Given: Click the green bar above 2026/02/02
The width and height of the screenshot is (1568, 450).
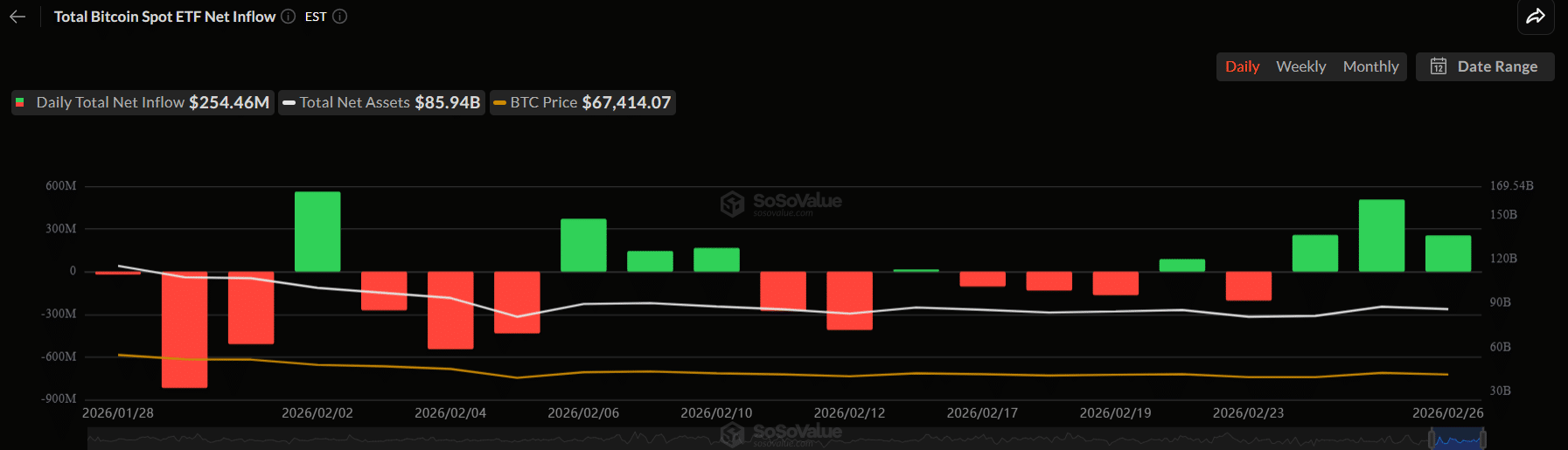Looking at the screenshot, I should (x=317, y=232).
